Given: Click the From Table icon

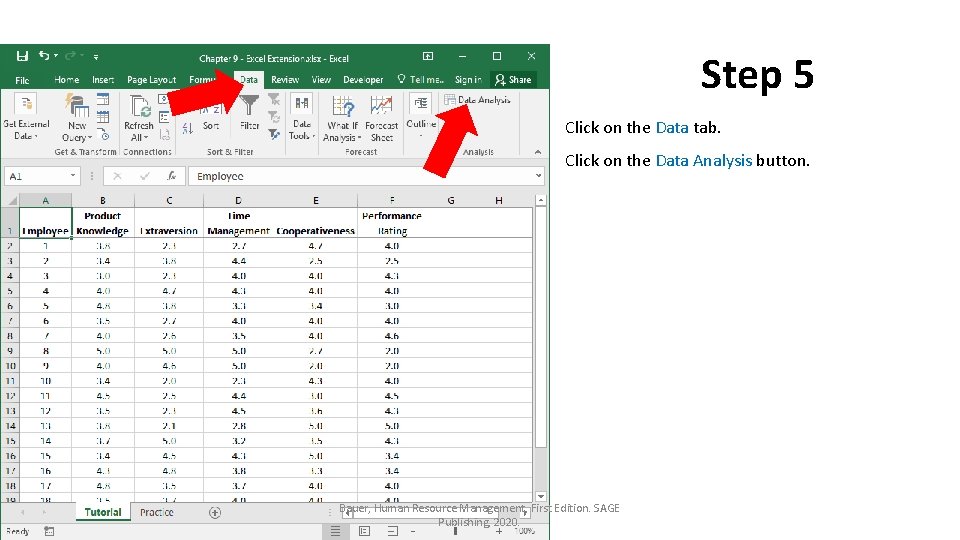Looking at the screenshot, I should point(103,117).
